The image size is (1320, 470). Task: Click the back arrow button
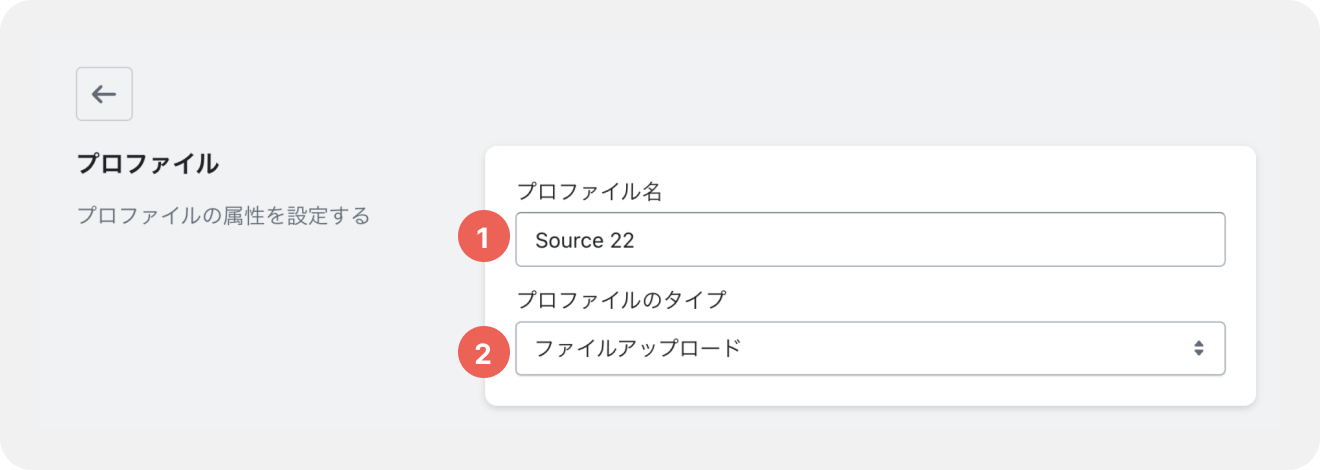pyautogui.click(x=104, y=94)
